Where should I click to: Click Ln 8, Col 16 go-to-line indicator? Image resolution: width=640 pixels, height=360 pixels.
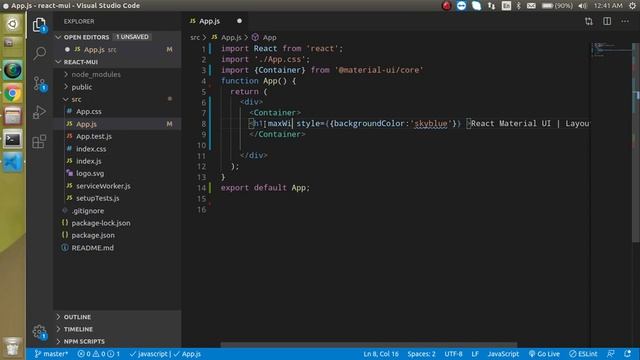tap(381, 354)
